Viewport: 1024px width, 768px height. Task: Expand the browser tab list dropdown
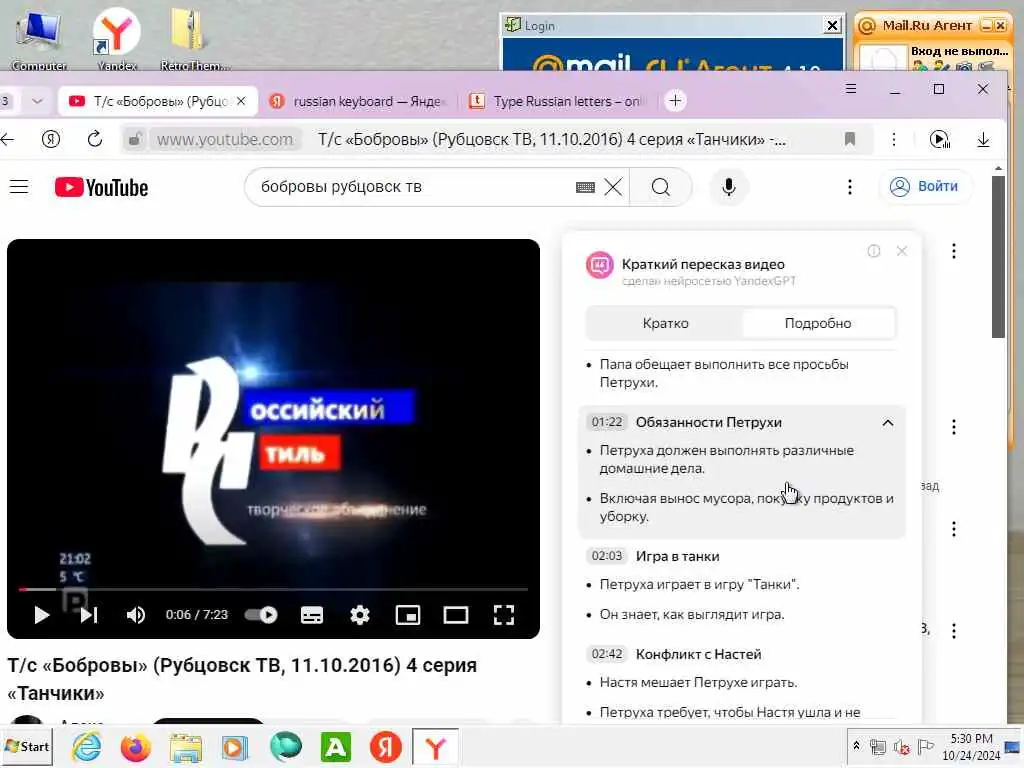[x=37, y=101]
